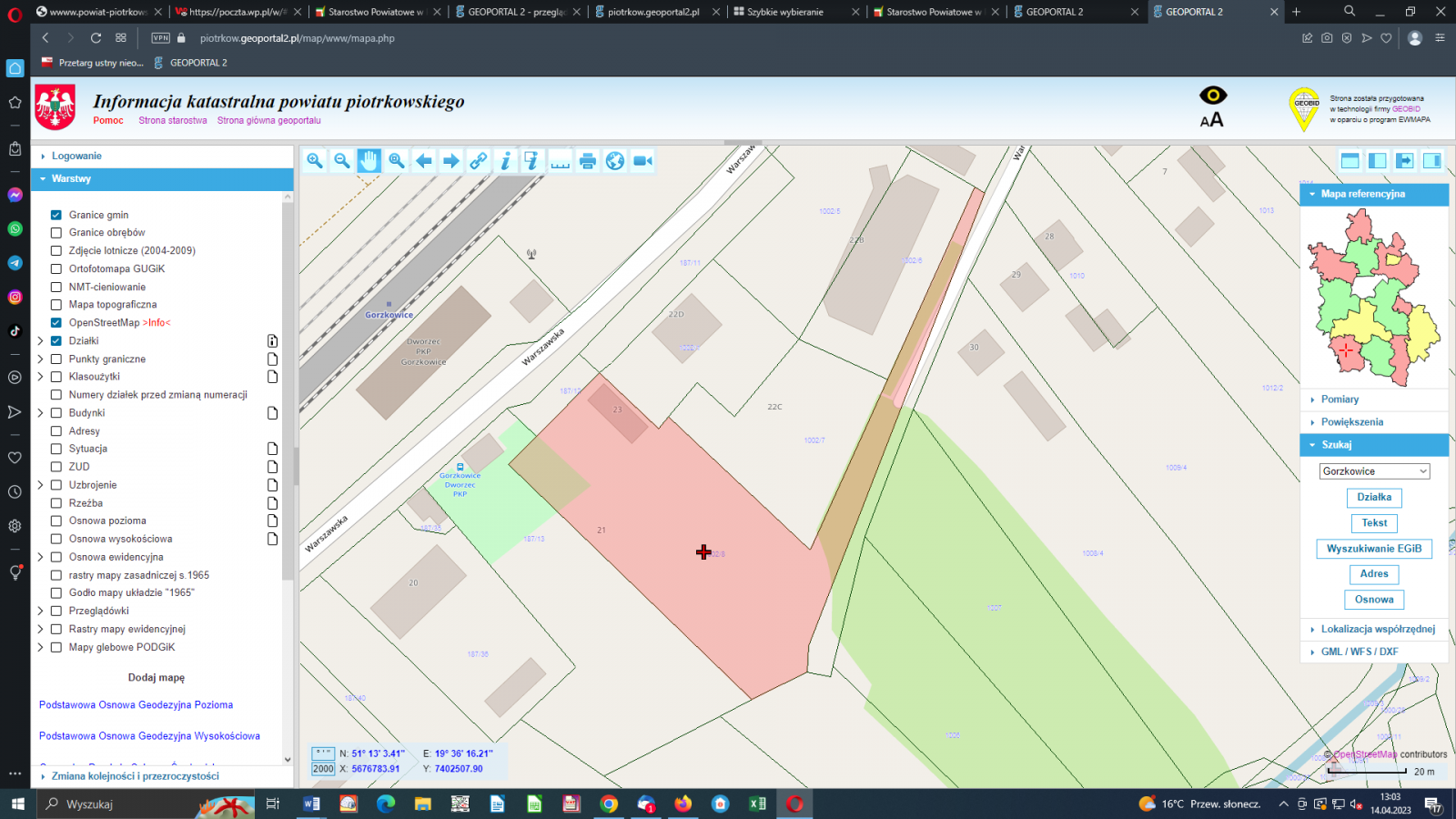
Task: Click the high-contrast eye icon
Action: (x=1213, y=96)
